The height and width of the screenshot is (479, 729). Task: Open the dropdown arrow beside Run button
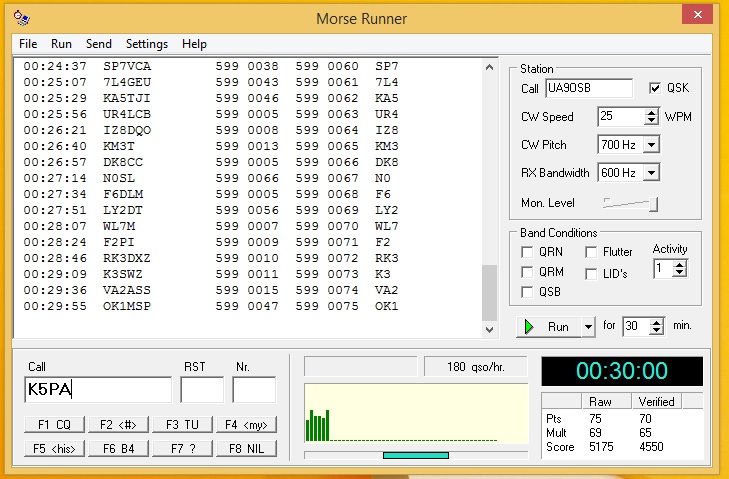[587, 327]
